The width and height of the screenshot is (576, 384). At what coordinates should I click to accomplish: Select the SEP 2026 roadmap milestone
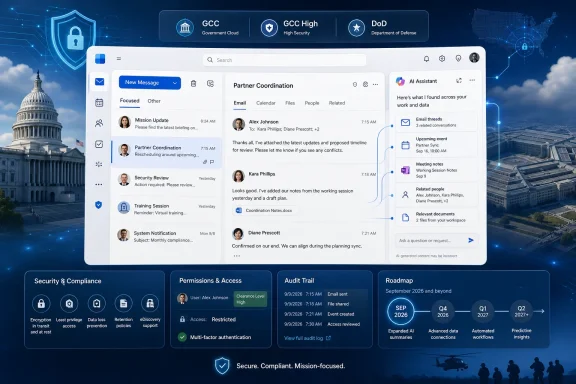click(401, 311)
